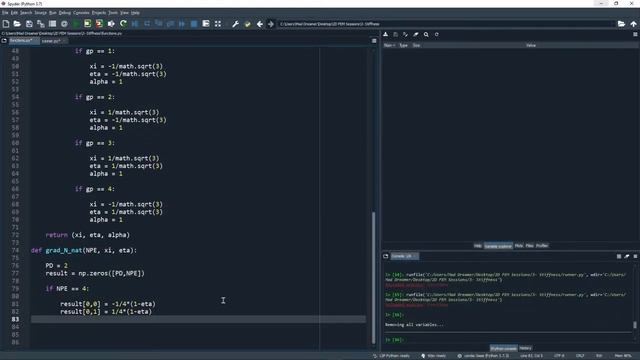Viewport: 640px width, 360px height.
Task: Click the debug continue execution icon
Action: [x=182, y=24]
